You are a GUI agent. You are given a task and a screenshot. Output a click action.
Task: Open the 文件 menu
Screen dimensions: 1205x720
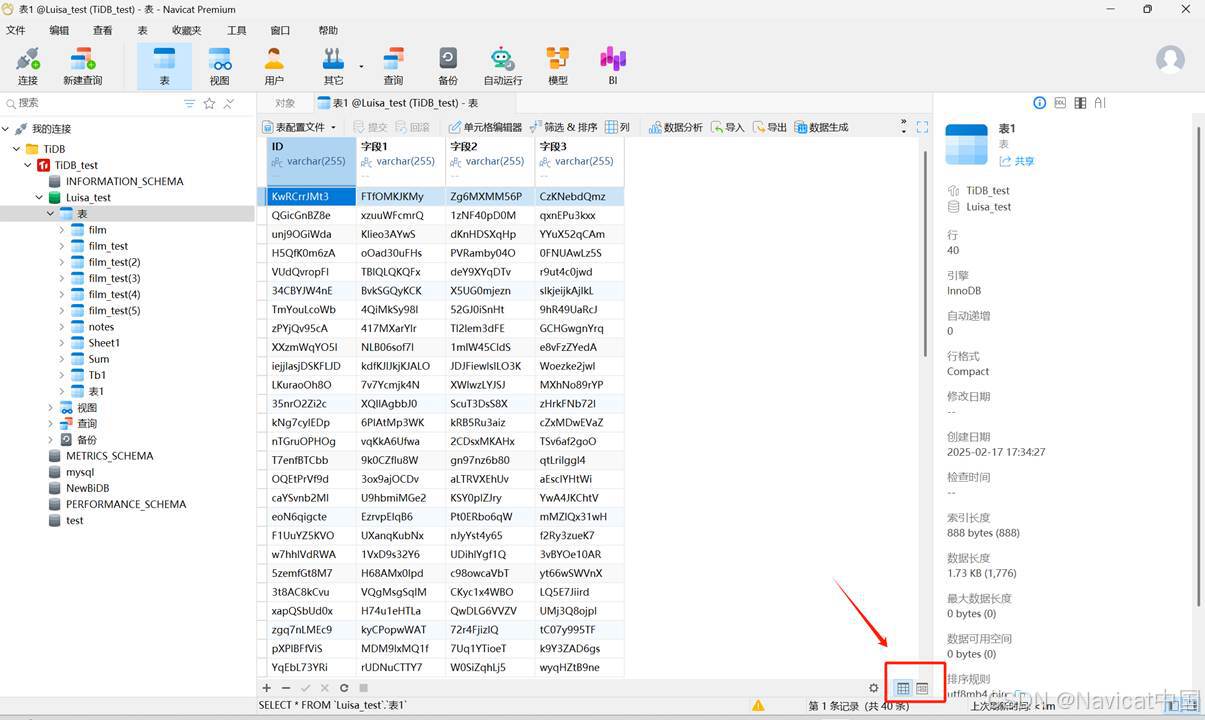[x=15, y=31]
